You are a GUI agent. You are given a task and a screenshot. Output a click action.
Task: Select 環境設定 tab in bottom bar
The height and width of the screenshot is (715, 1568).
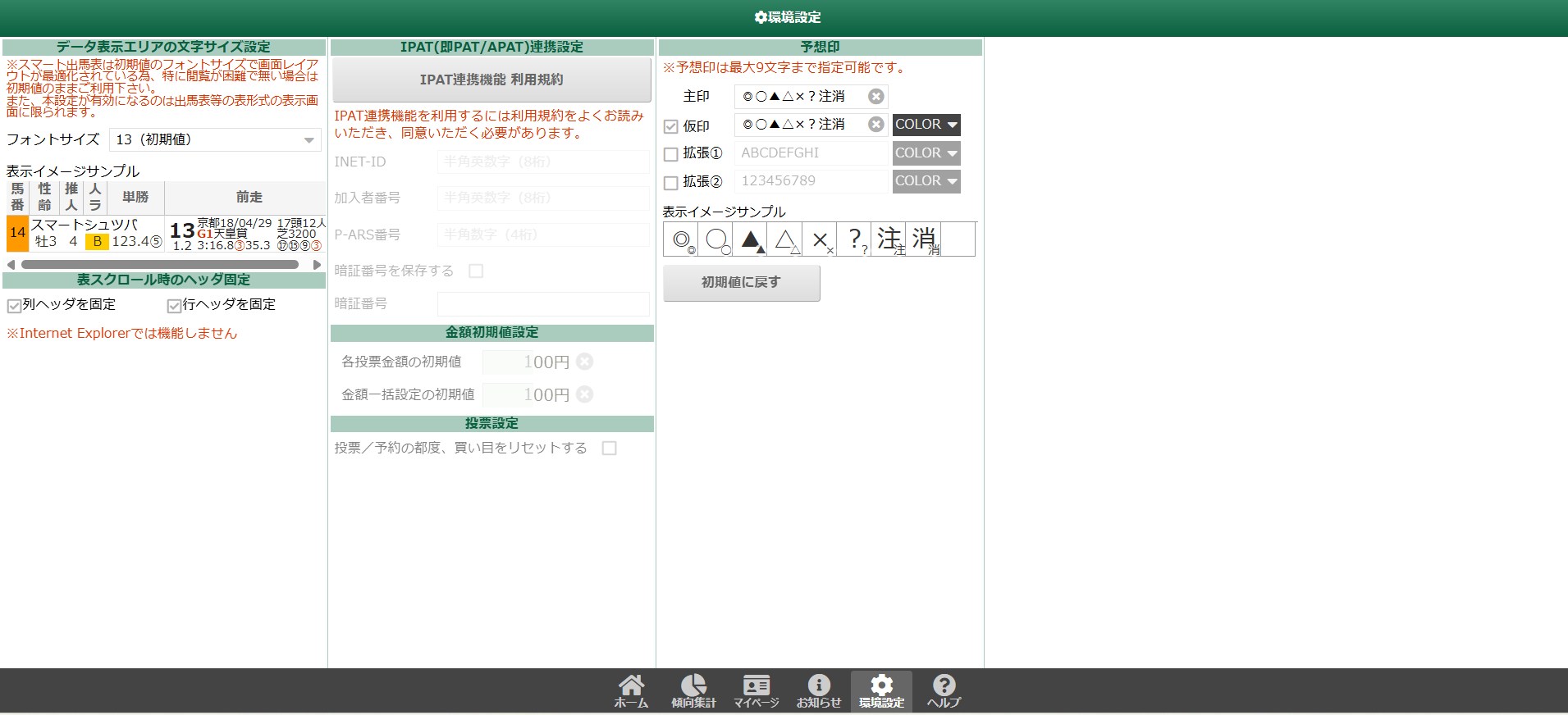coord(881,690)
